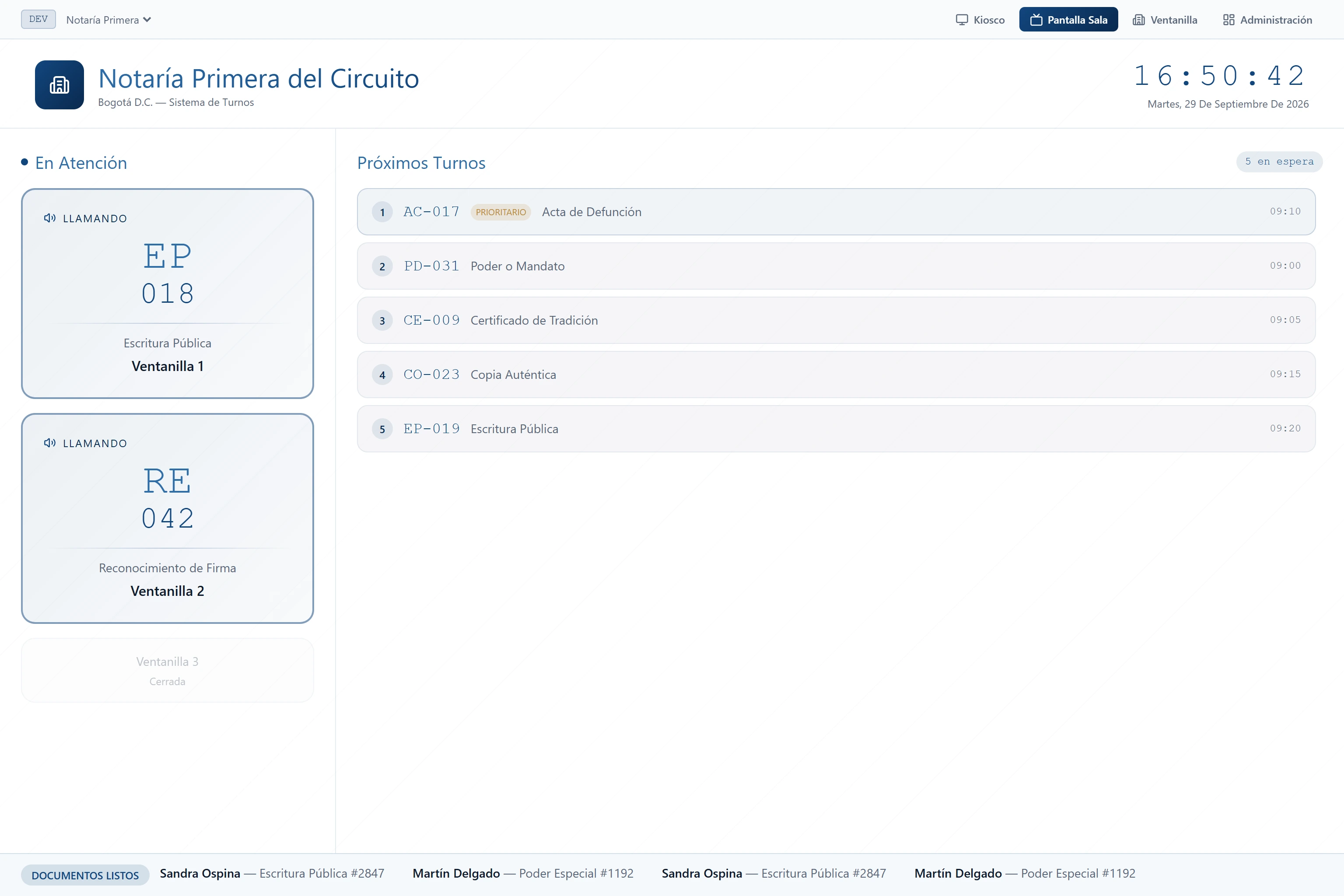Select the EP-019 Escritura Pública row
1344x896 pixels.
836,429
